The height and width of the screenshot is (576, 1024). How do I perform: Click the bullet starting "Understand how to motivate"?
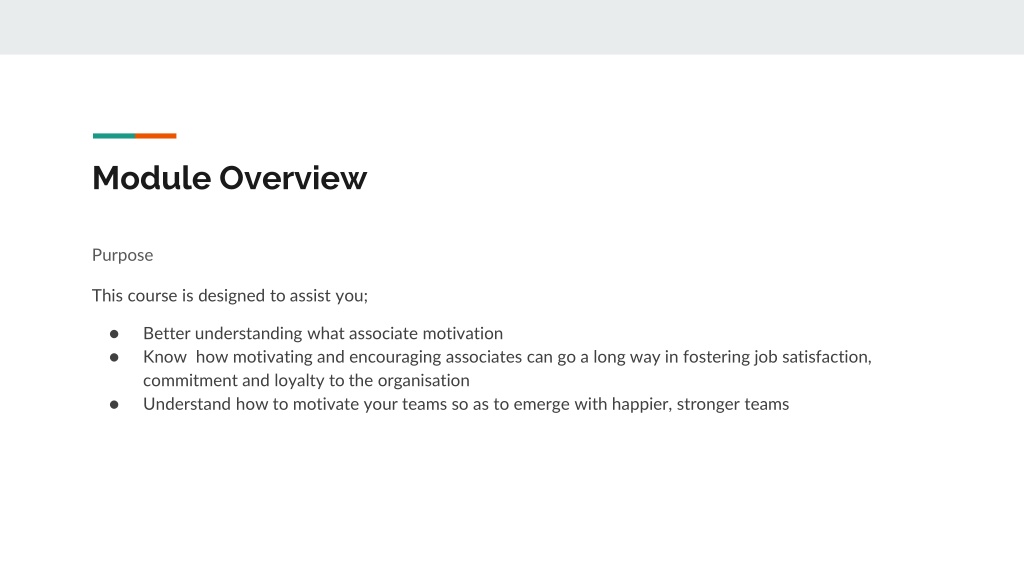(x=466, y=404)
